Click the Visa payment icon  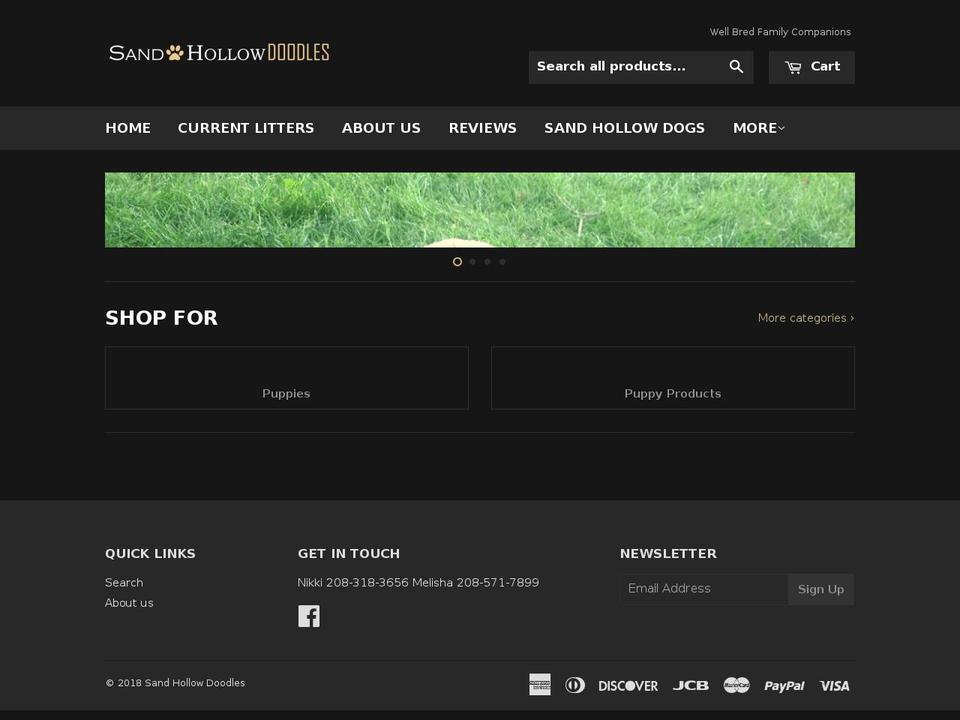click(x=834, y=686)
